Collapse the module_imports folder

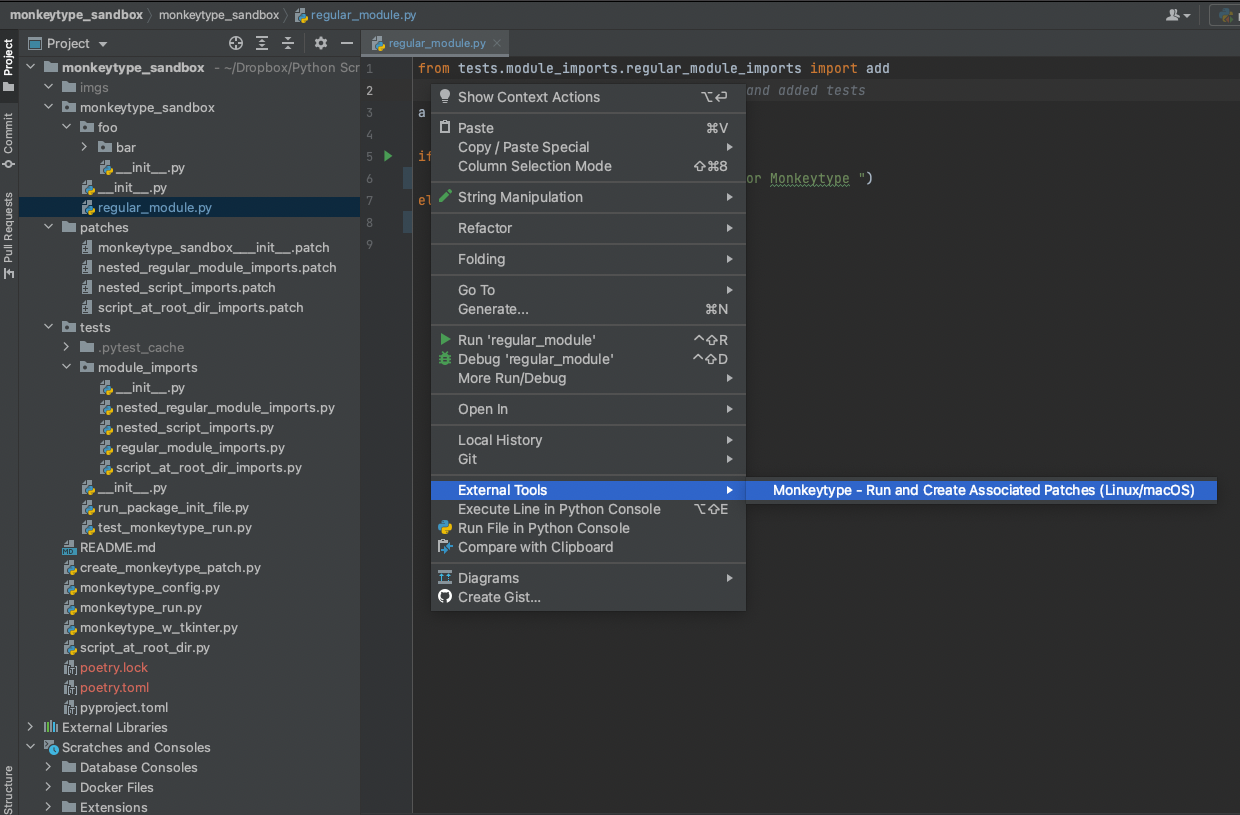point(66,367)
